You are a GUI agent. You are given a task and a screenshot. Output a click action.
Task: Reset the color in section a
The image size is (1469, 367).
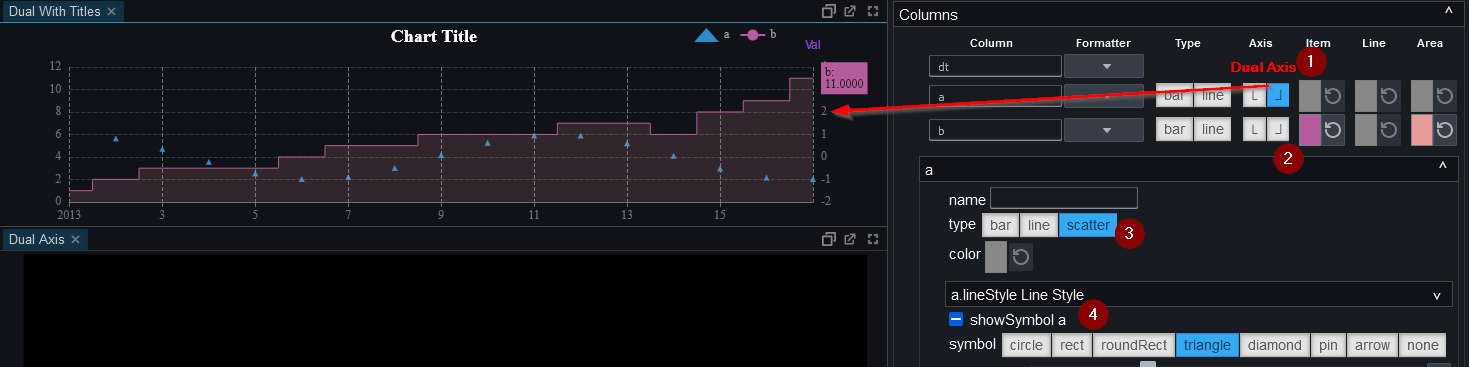(1021, 257)
